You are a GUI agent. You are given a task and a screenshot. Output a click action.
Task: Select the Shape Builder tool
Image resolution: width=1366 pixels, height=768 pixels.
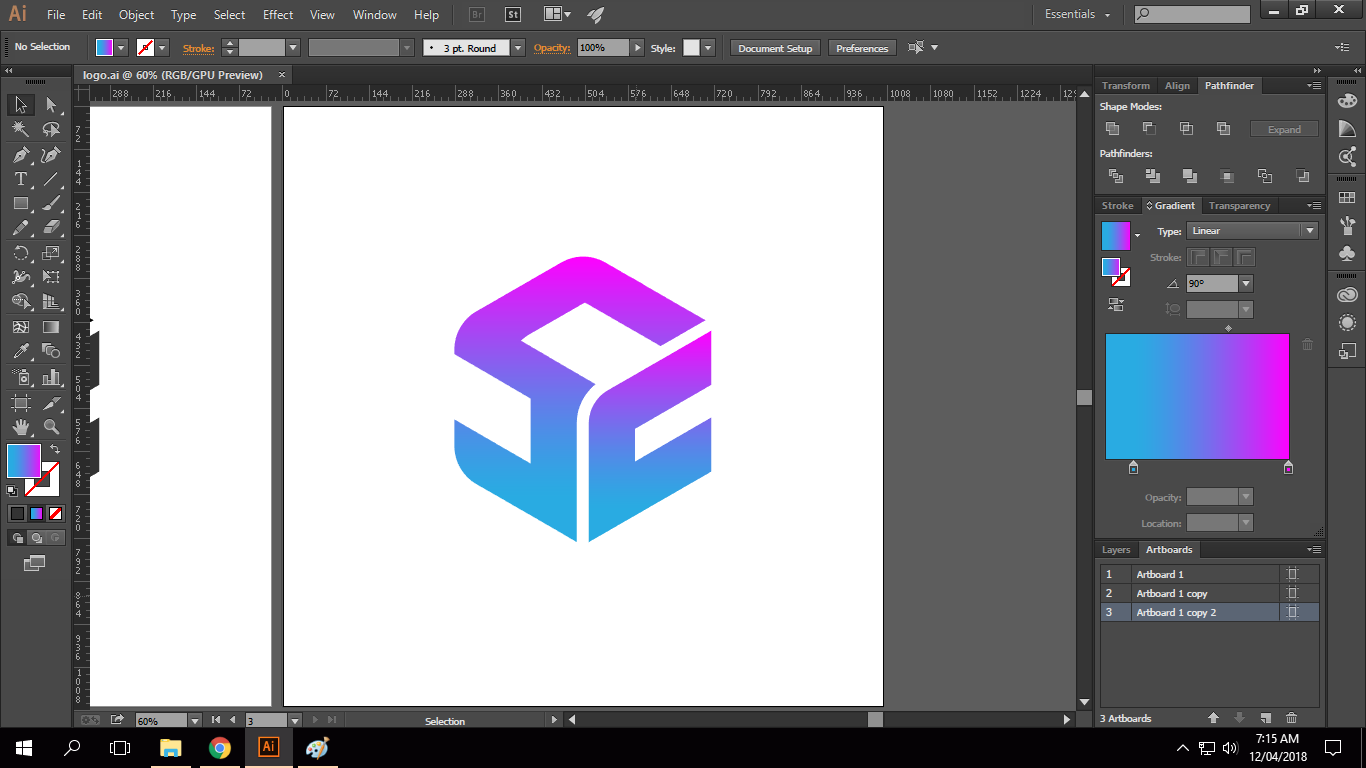click(x=20, y=302)
